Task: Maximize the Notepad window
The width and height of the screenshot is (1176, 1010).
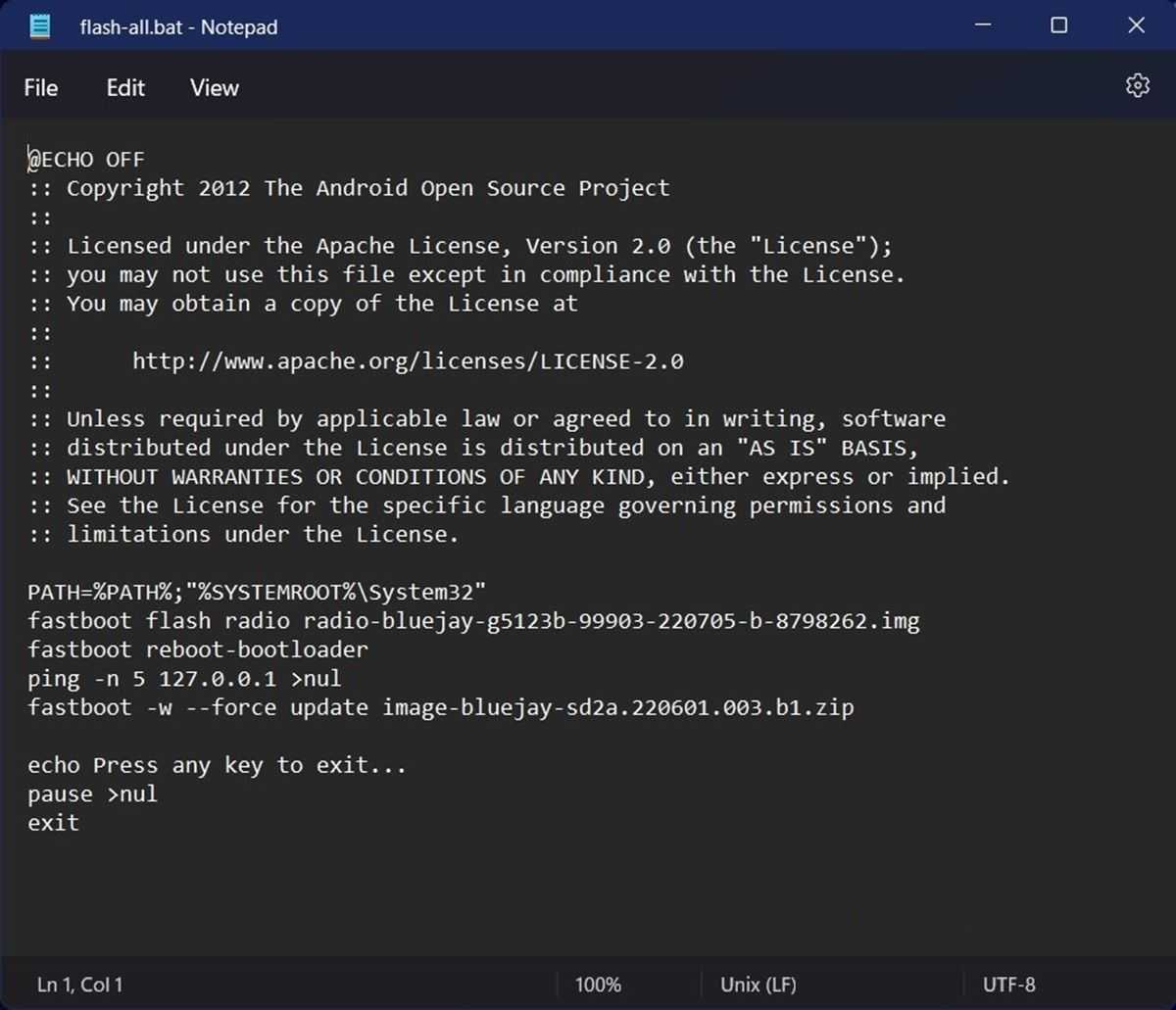Action: click(x=1058, y=26)
